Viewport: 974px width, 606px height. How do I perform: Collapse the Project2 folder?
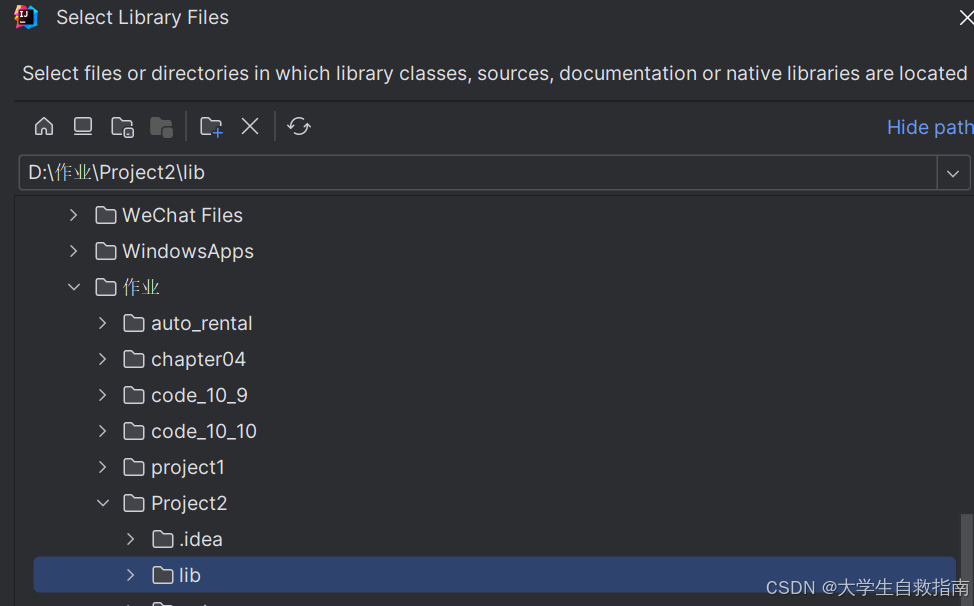[x=102, y=504]
